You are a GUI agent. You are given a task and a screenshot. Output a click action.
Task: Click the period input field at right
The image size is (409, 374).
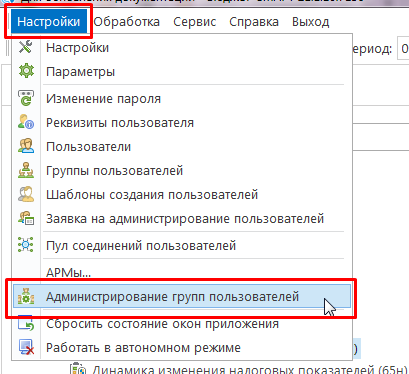pos(403,49)
